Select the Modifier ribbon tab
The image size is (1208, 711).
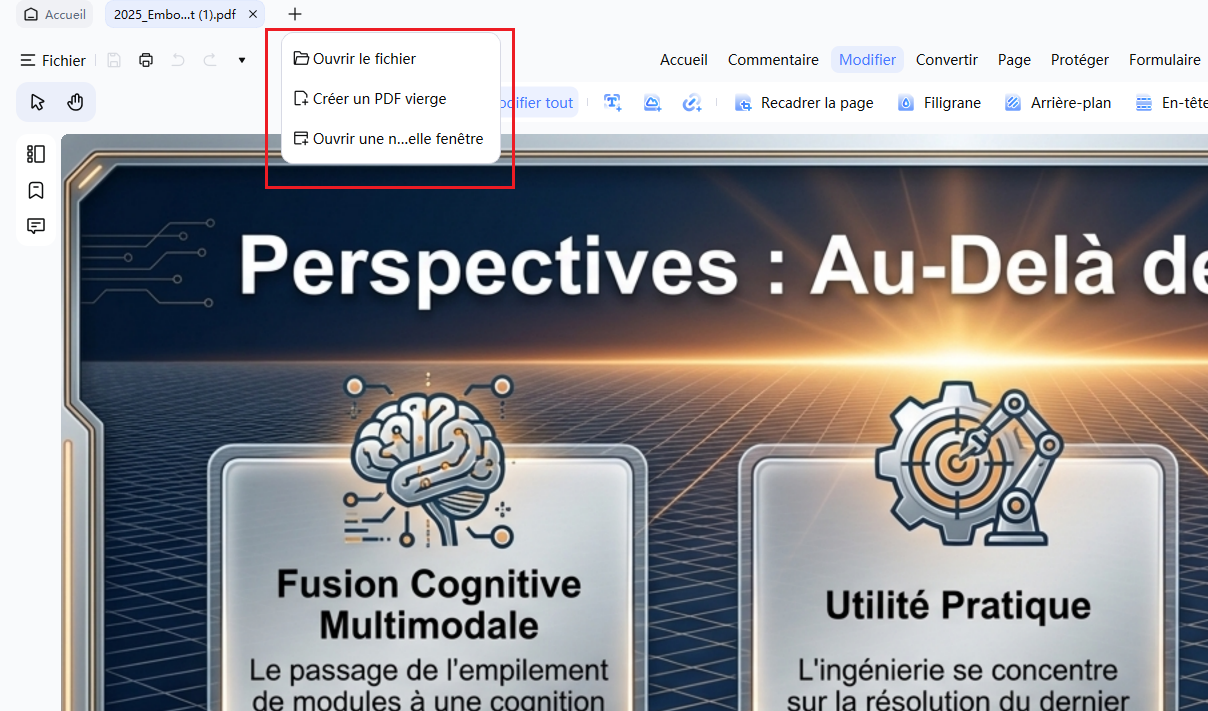pyautogui.click(x=867, y=60)
